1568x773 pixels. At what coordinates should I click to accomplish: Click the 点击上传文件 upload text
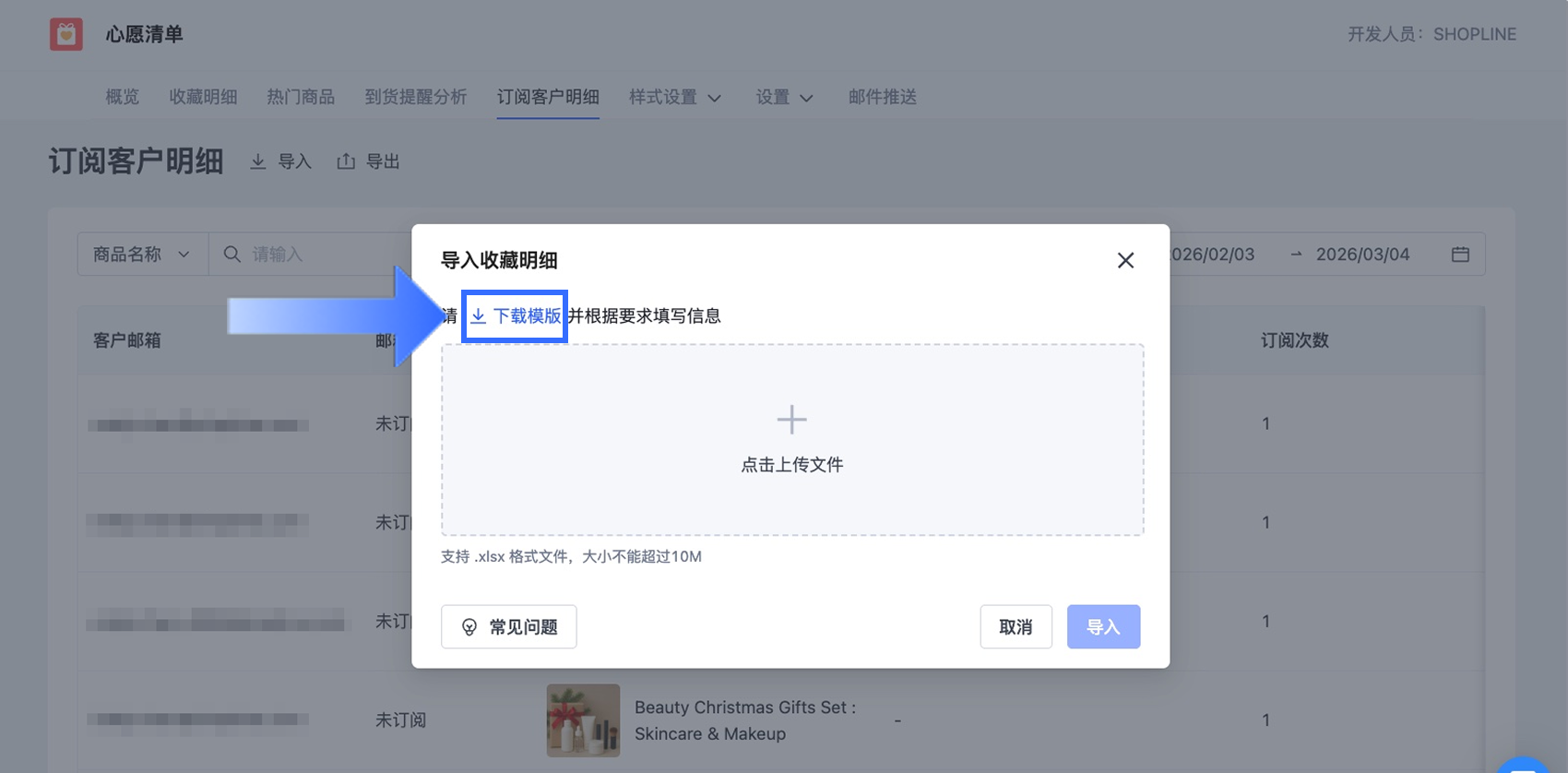(x=792, y=465)
